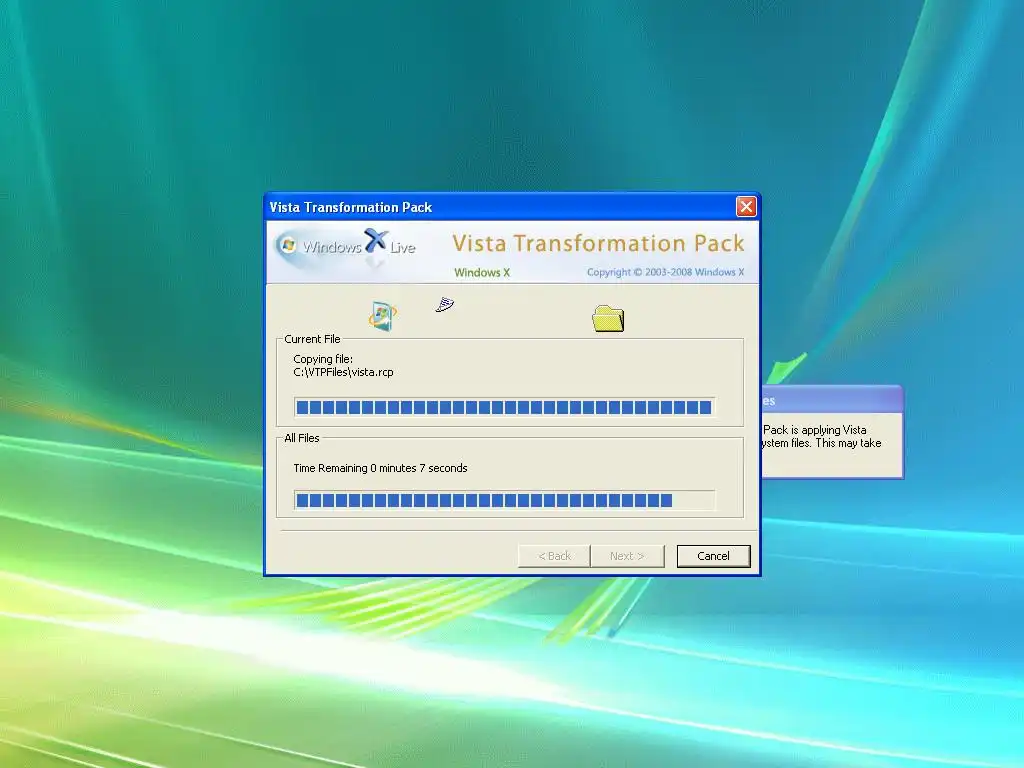Click the flying paper copy animation icon
This screenshot has width=1024, height=768.
[445, 304]
